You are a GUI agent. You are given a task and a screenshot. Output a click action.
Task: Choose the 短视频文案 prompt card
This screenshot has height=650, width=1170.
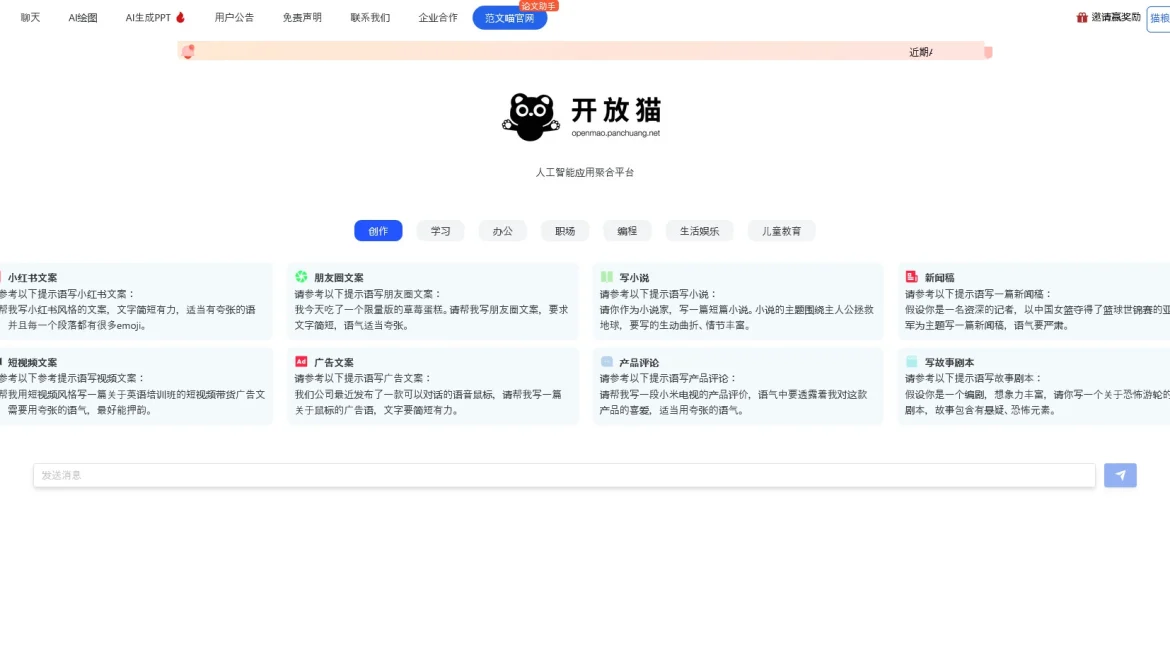pos(135,386)
